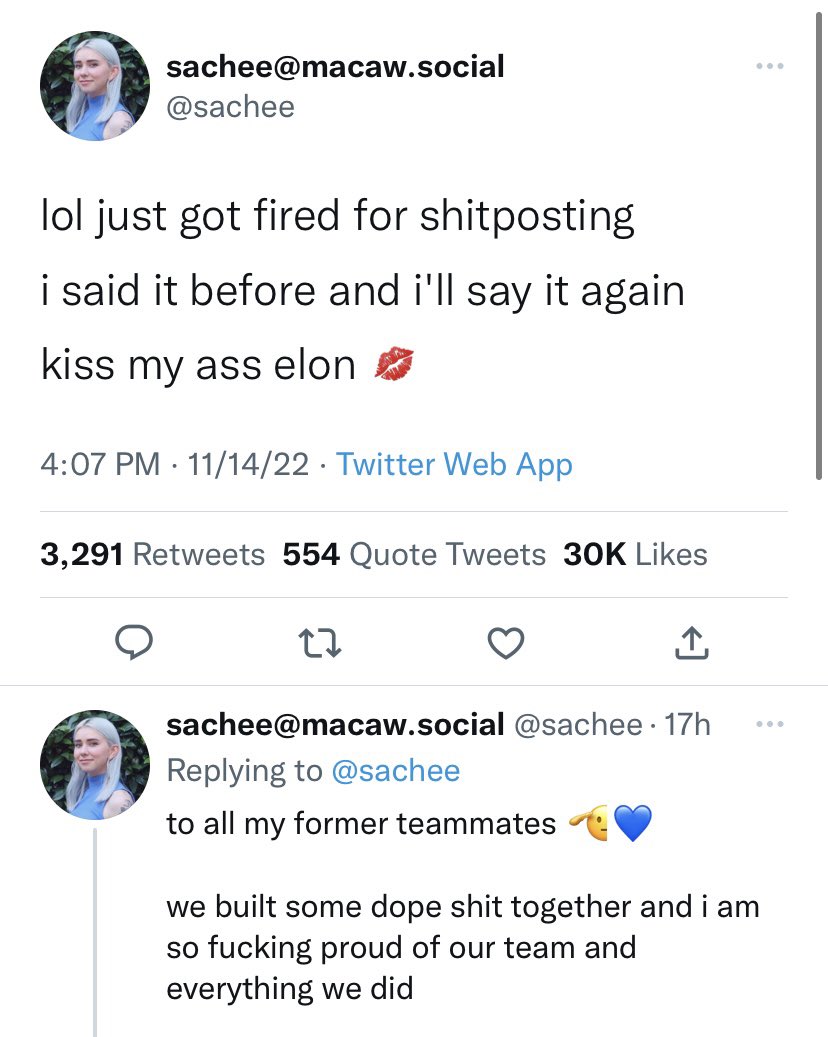Open the main tweet's three-dot menu
This screenshot has height=1037, width=828.
click(x=770, y=67)
